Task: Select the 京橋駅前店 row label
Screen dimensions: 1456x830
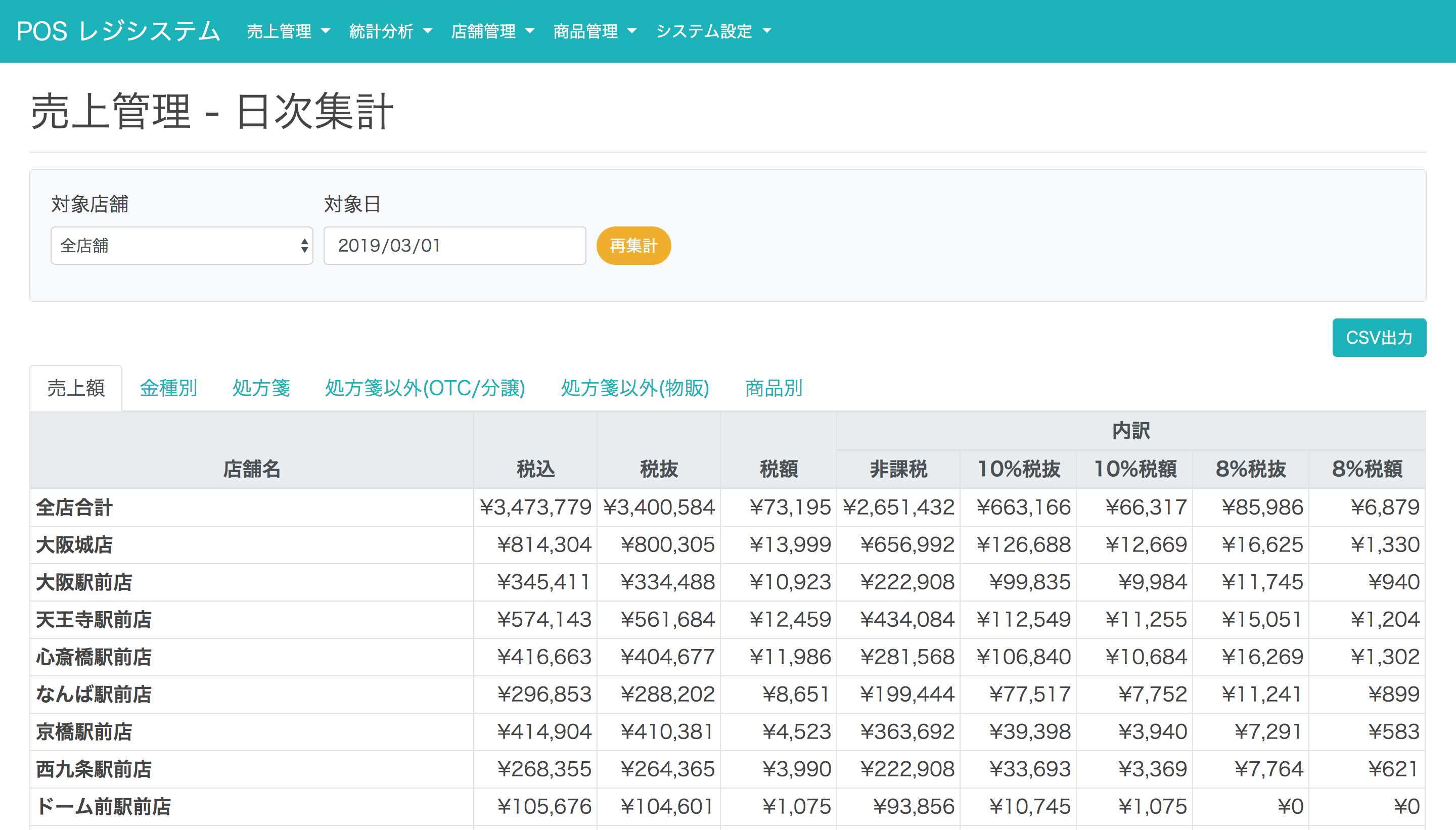Action: (x=84, y=732)
